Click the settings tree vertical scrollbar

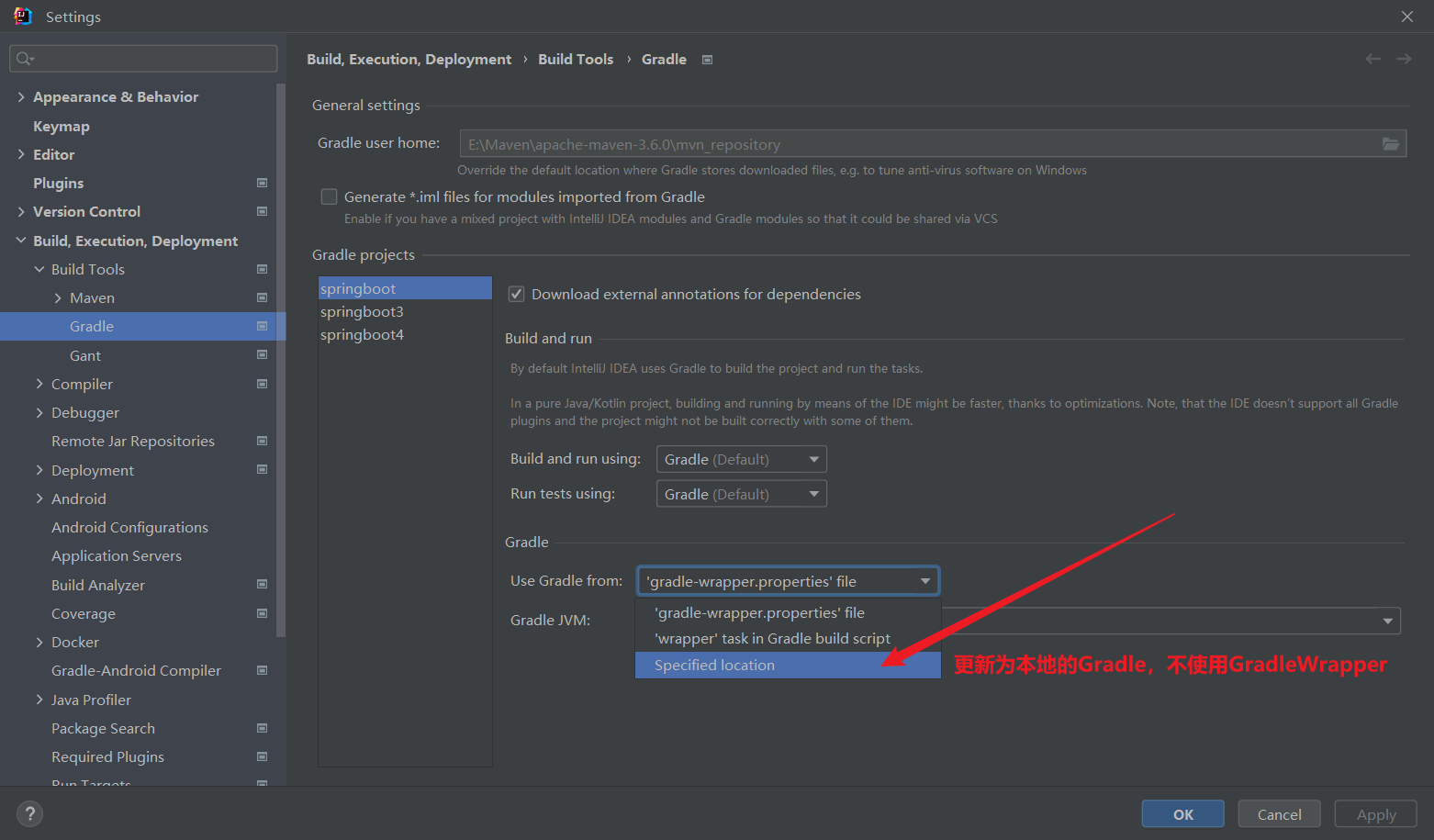[x=281, y=360]
